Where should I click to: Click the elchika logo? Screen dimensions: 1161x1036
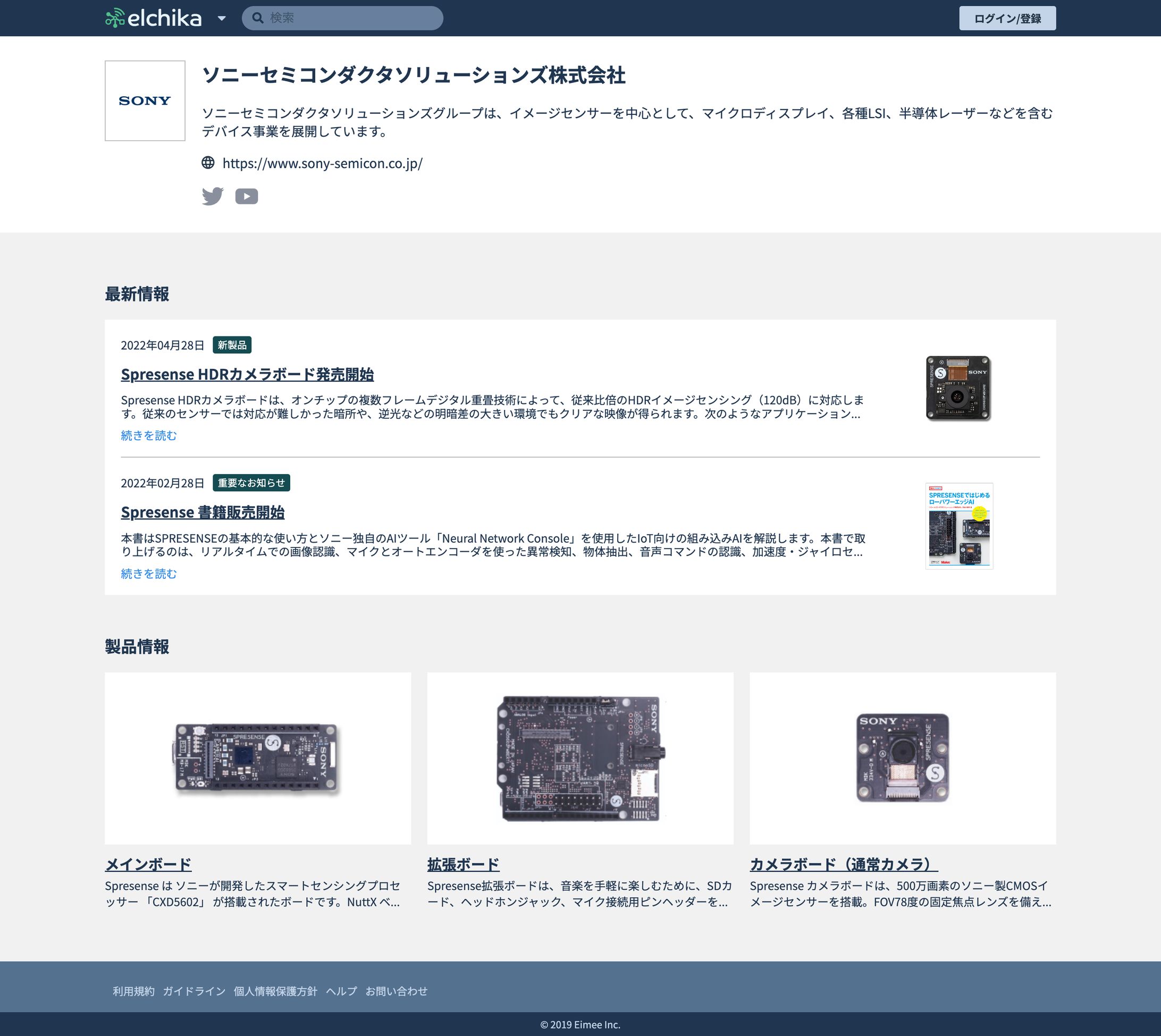[x=154, y=18]
